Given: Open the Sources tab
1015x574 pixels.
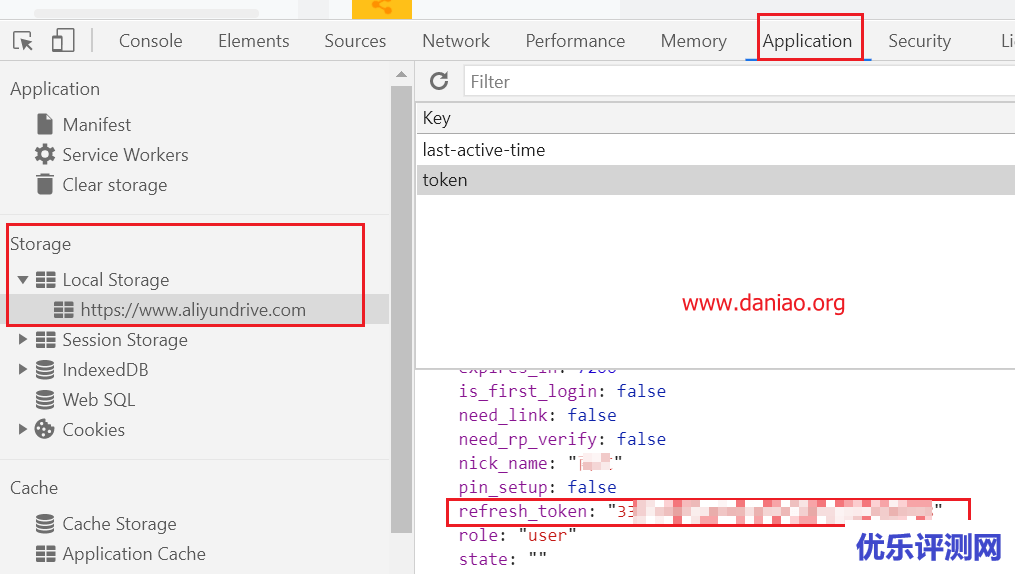Looking at the screenshot, I should (x=355, y=41).
